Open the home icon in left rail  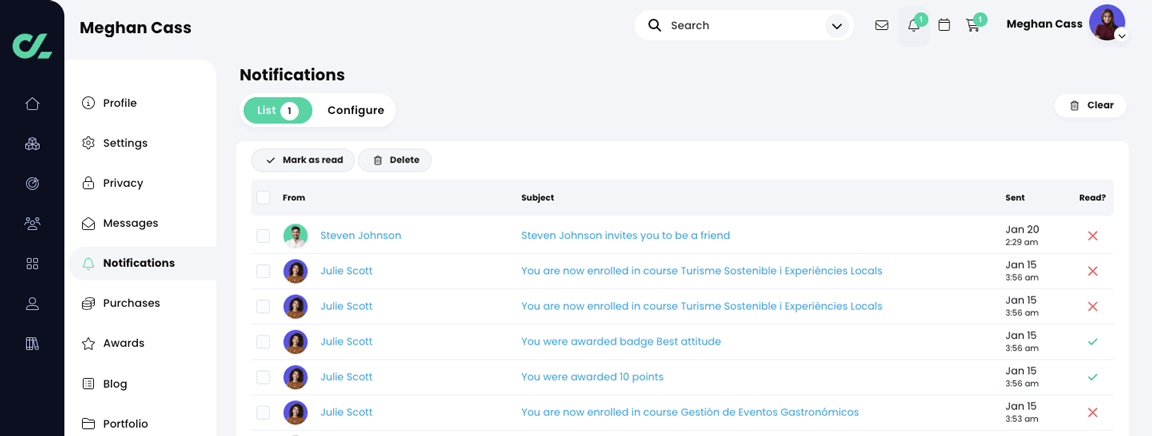(32, 104)
